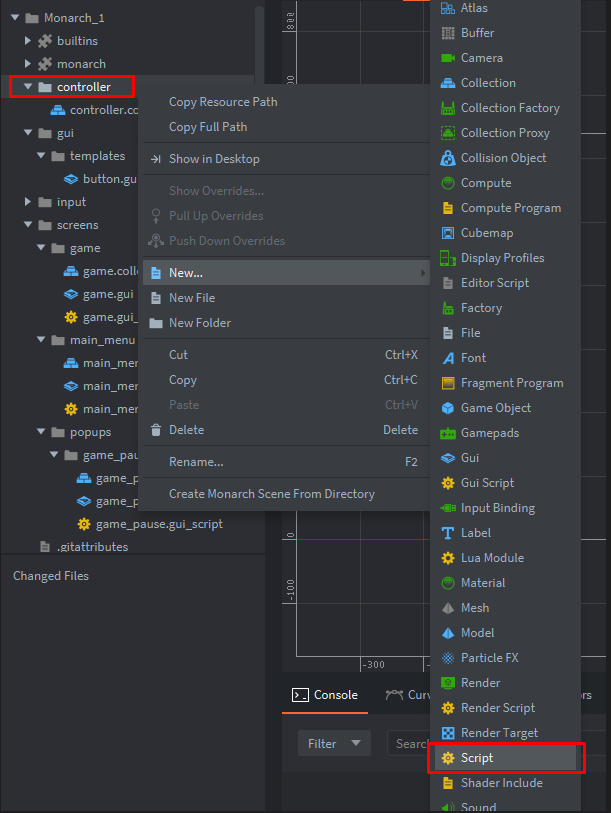Select the Font icon in the list
This screenshot has height=813, width=611.
tap(447, 358)
